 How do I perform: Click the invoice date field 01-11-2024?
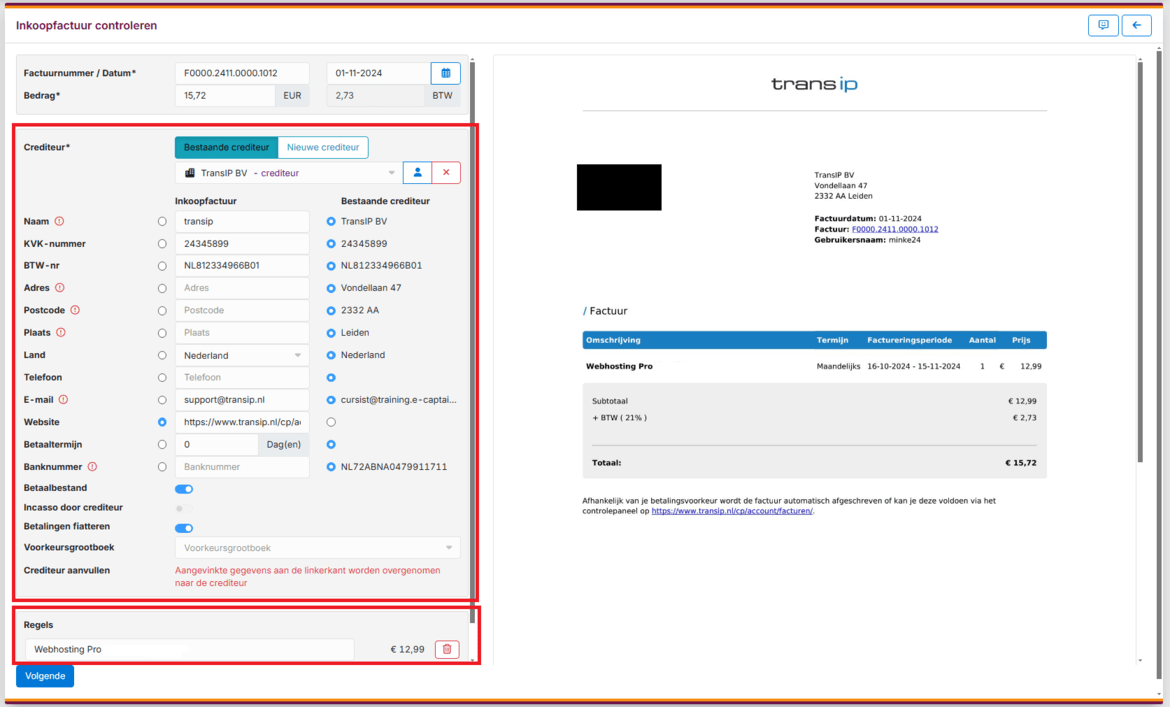(x=378, y=73)
